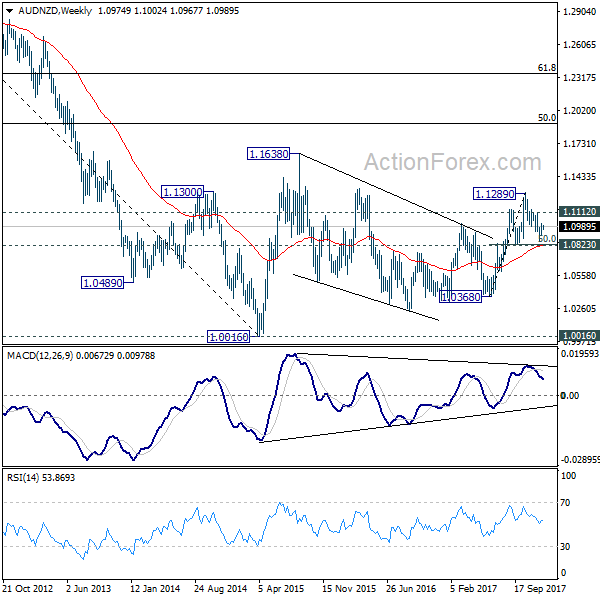
Task: Click the RSI 30 level marker
Action: pos(565,546)
